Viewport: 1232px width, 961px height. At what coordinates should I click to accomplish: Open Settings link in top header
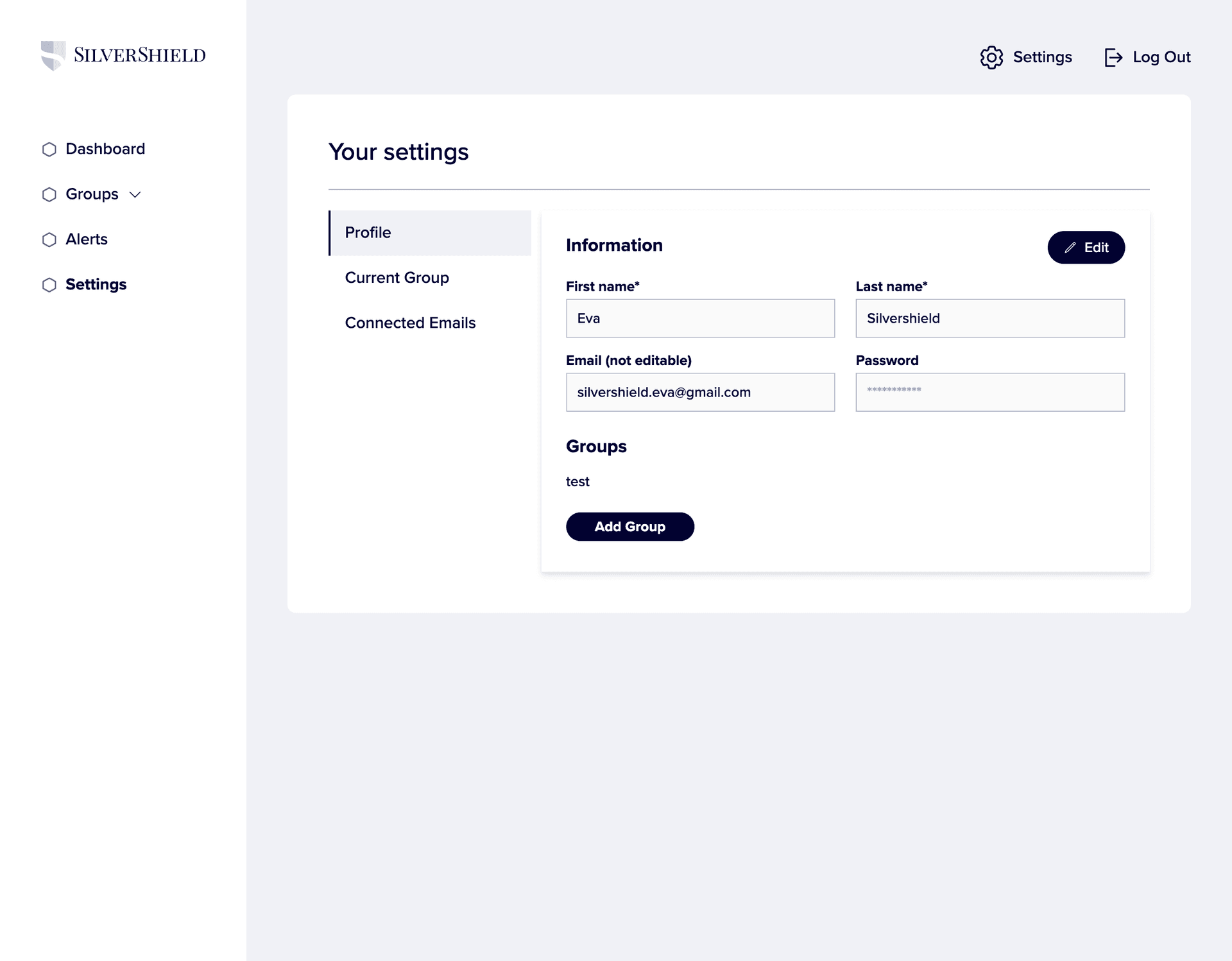pos(1042,57)
